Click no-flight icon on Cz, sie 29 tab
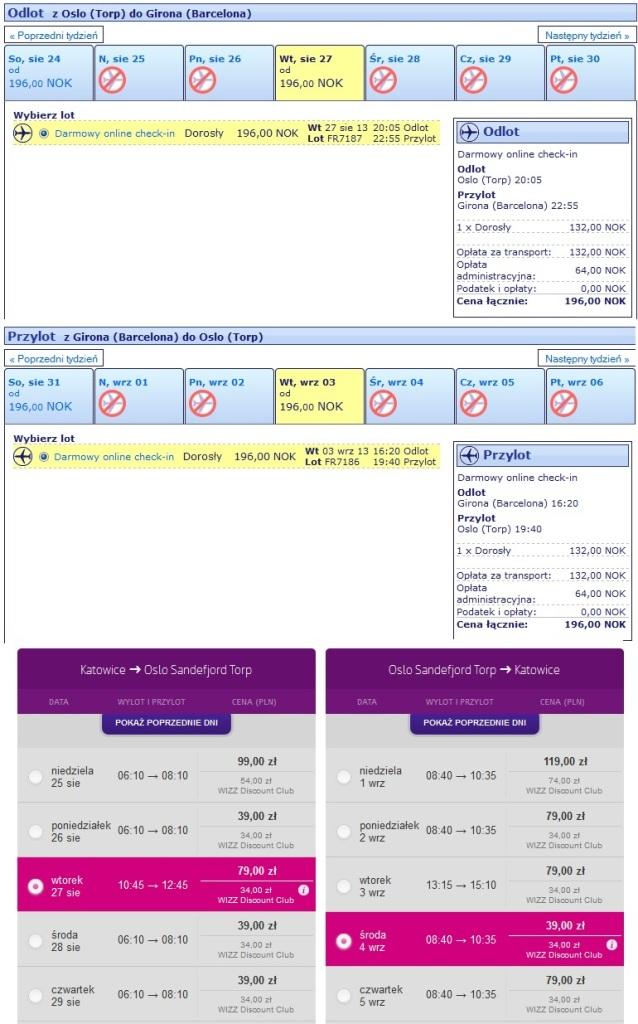 coord(473,81)
